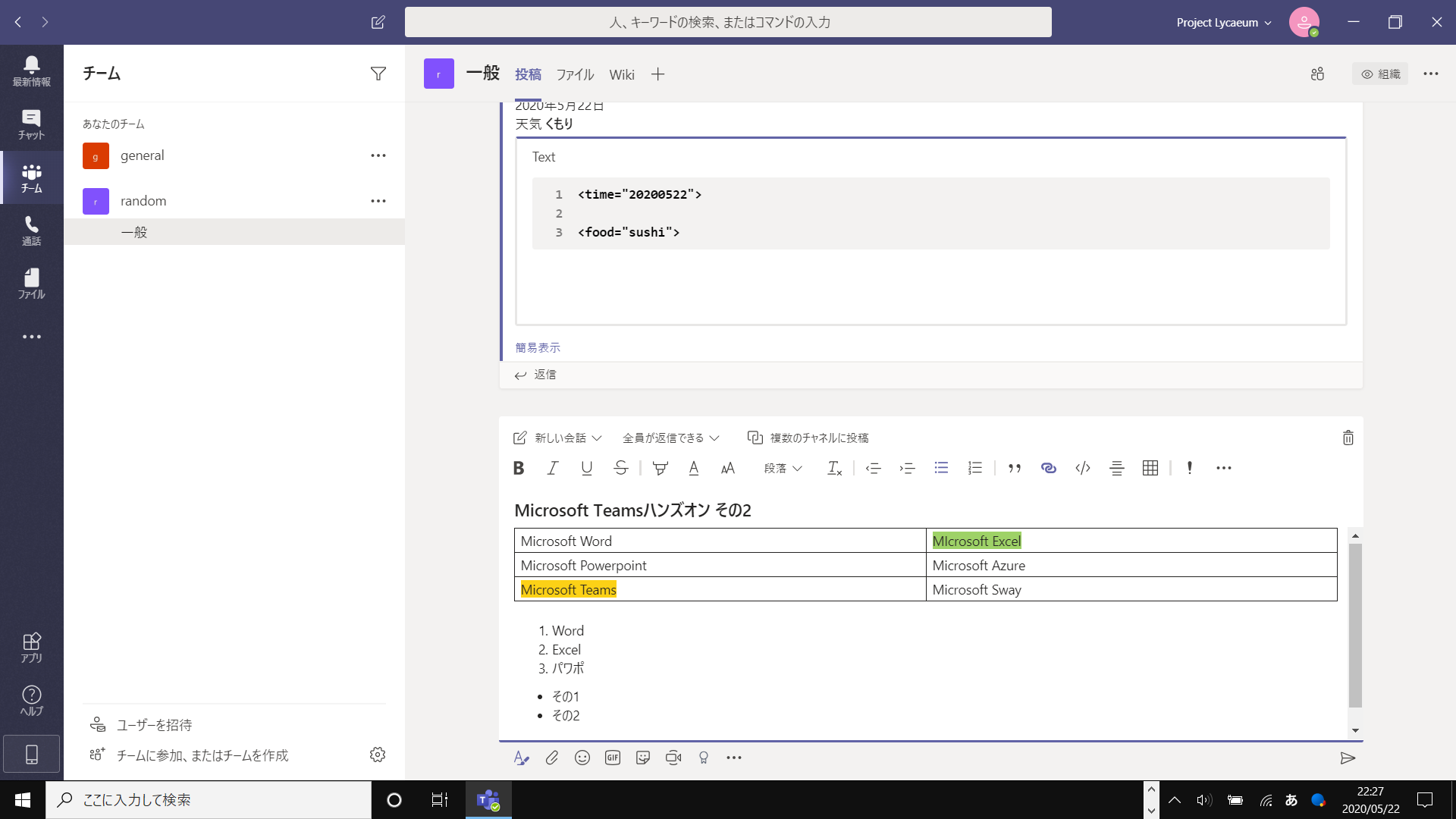Expand the 段落 paragraph style dropdown
The width and height of the screenshot is (1456, 819).
tap(783, 468)
